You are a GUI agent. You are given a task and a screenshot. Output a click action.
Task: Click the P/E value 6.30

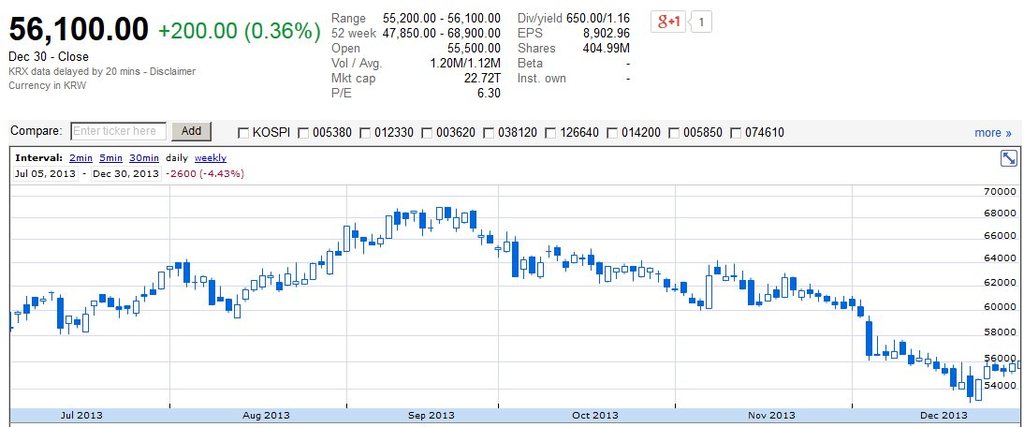pyautogui.click(x=489, y=93)
